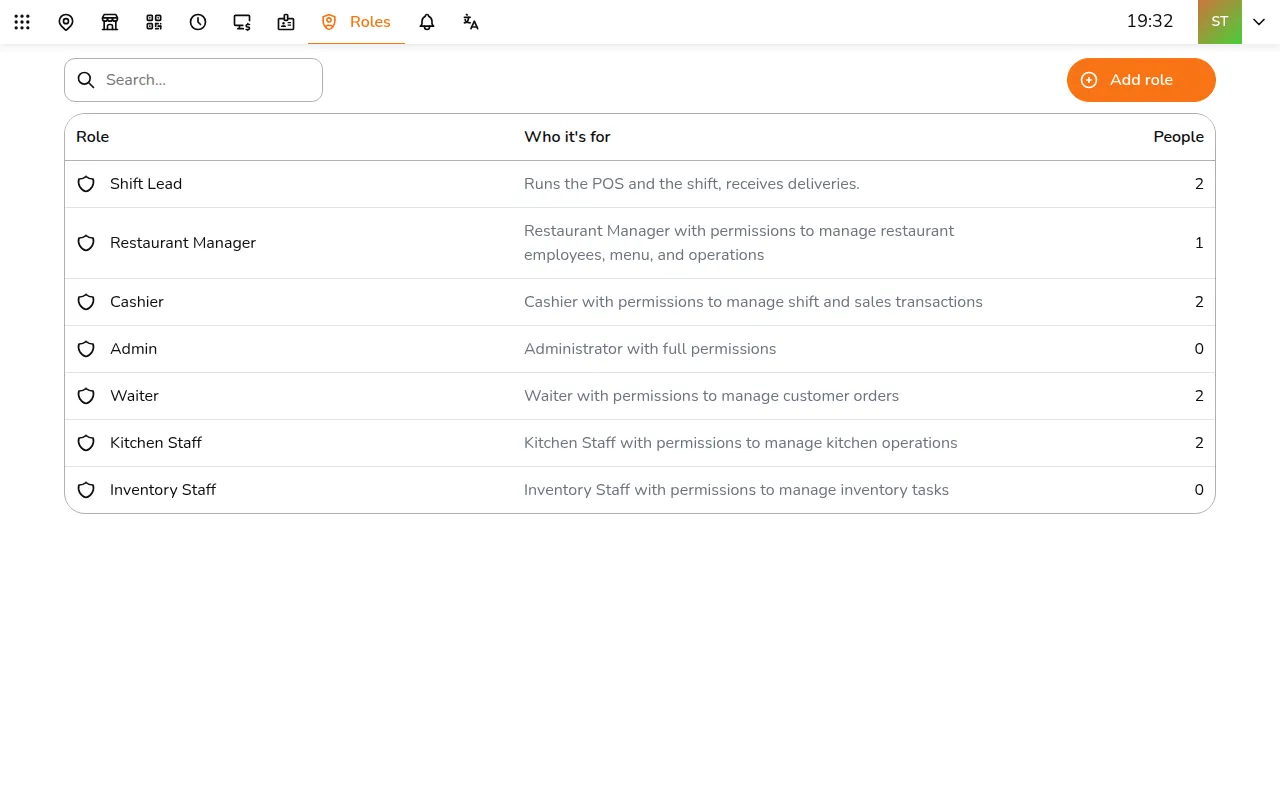Expand the user menu chevron

(1260, 22)
